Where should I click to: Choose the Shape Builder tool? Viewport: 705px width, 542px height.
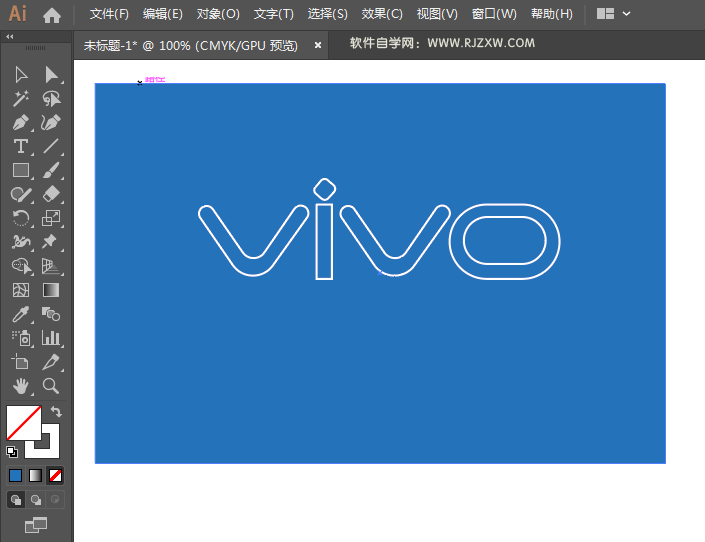coord(21,266)
